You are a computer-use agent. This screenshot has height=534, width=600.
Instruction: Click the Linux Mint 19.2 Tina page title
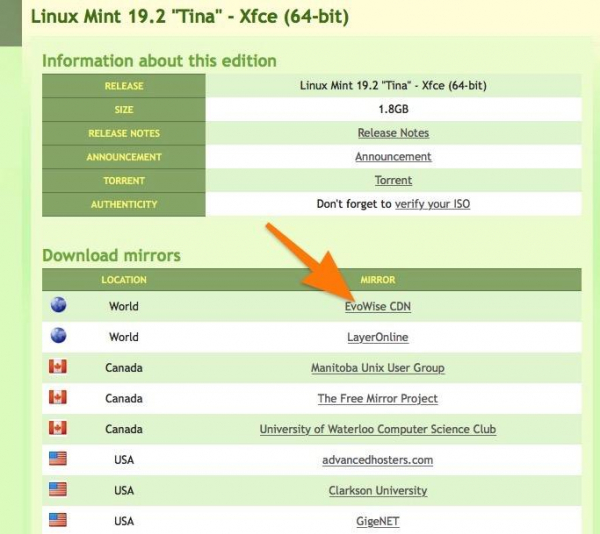190,16
